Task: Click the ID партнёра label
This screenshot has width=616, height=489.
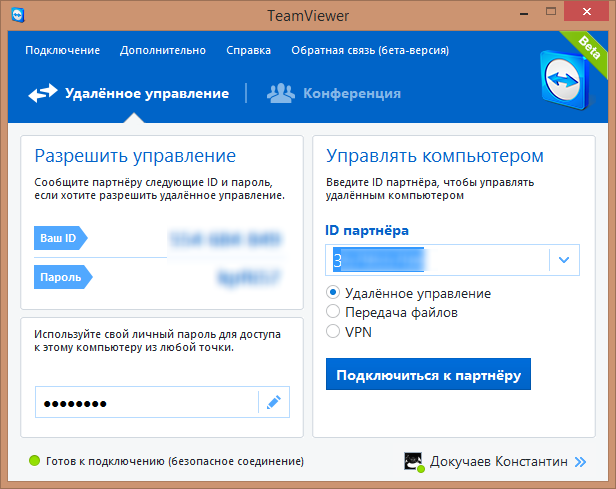Action: pyautogui.click(x=367, y=231)
